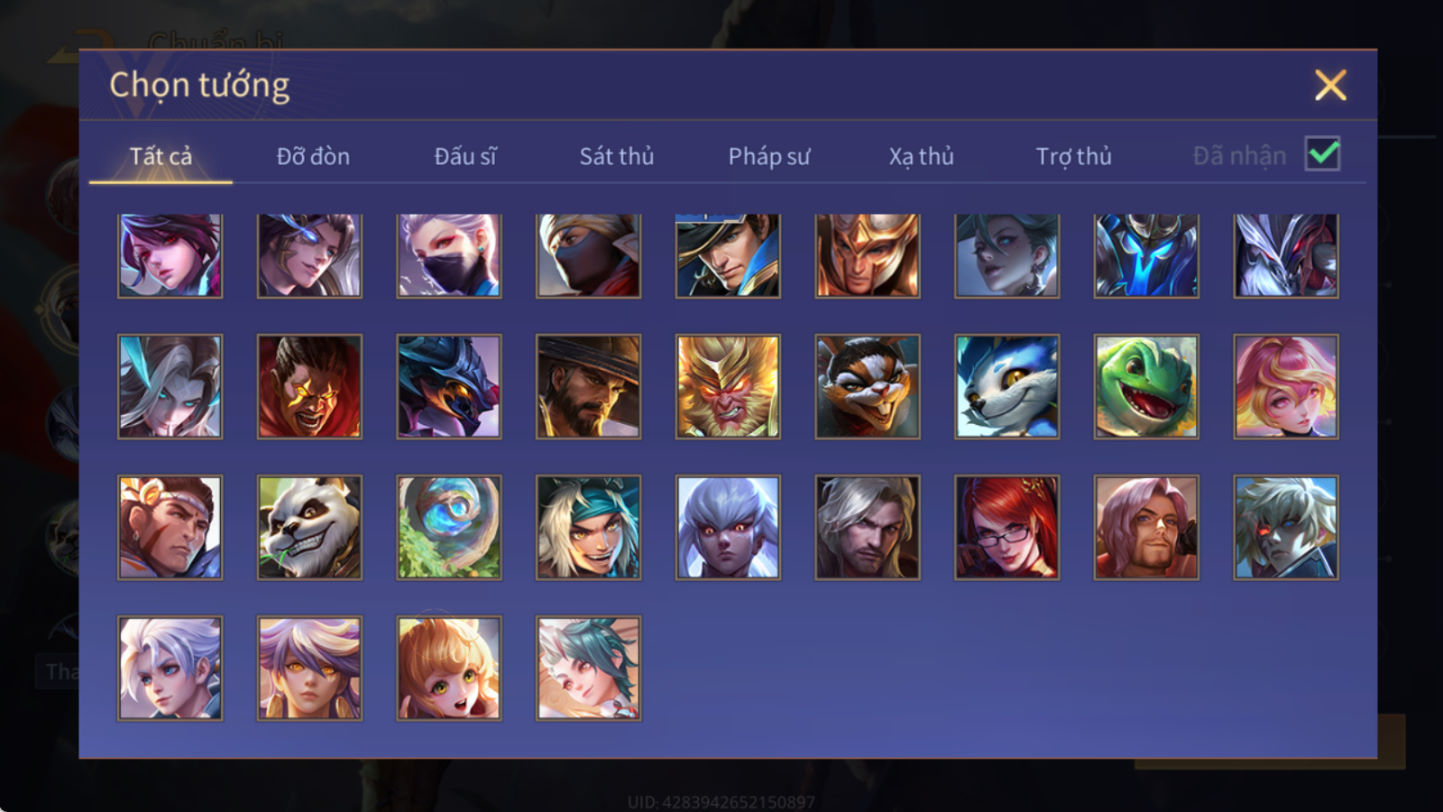Select the blonde girl hero in last row

point(449,669)
